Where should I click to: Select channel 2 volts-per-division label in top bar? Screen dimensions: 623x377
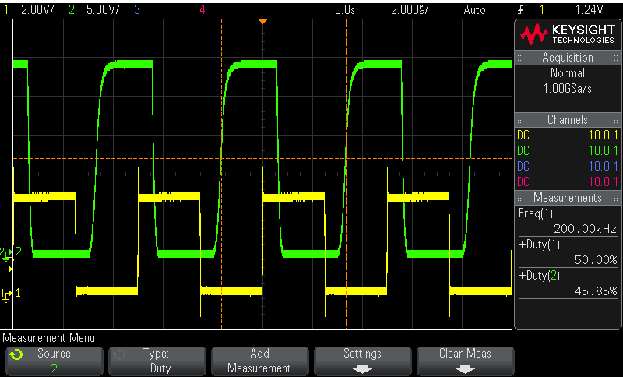coord(102,10)
